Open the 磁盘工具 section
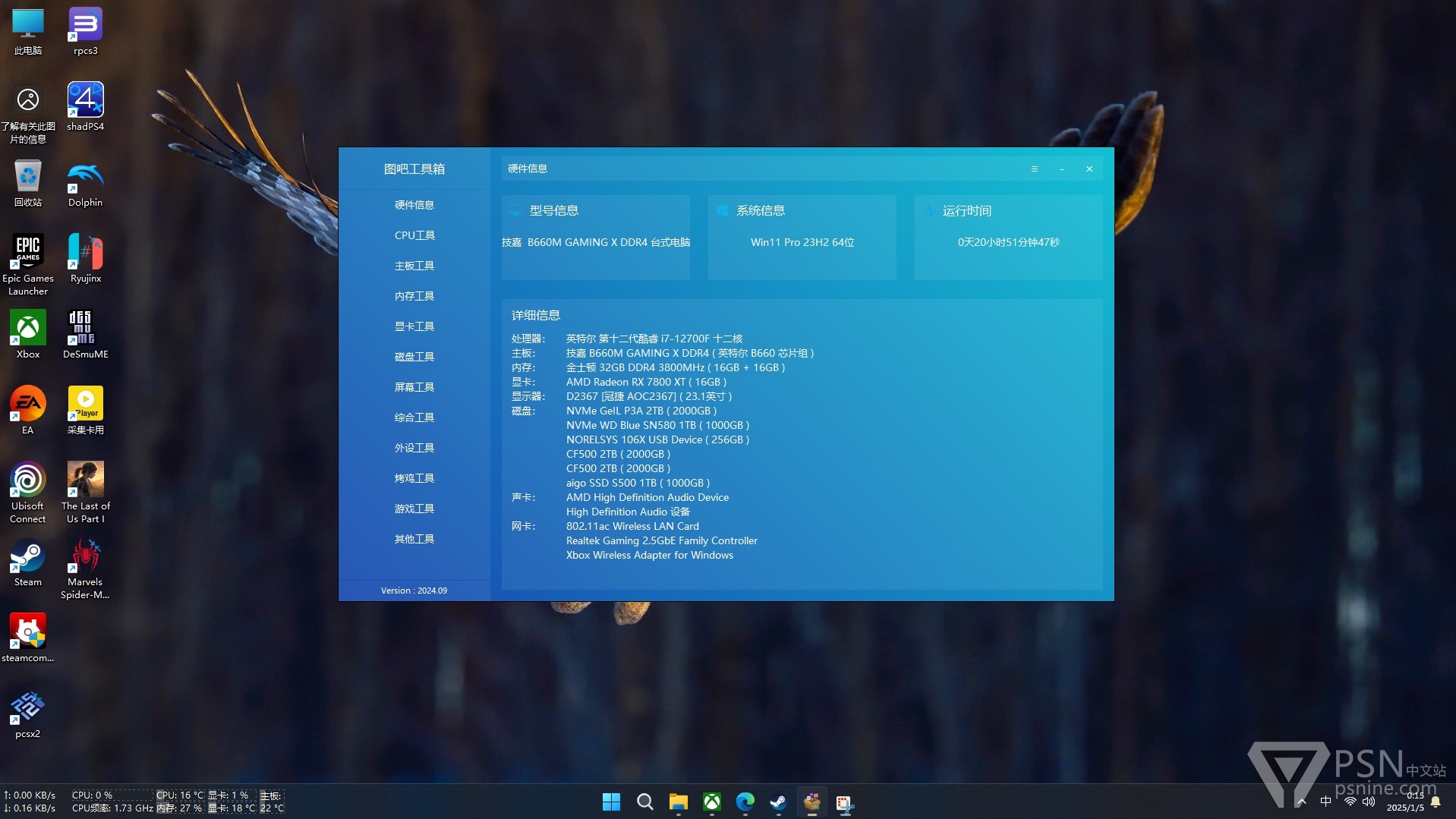The image size is (1456, 819). [x=414, y=357]
